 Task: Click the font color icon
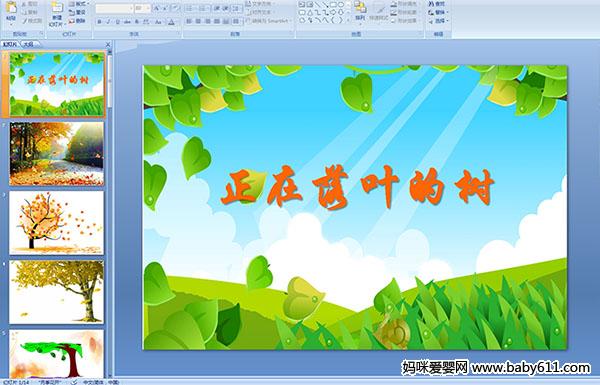(x=171, y=22)
